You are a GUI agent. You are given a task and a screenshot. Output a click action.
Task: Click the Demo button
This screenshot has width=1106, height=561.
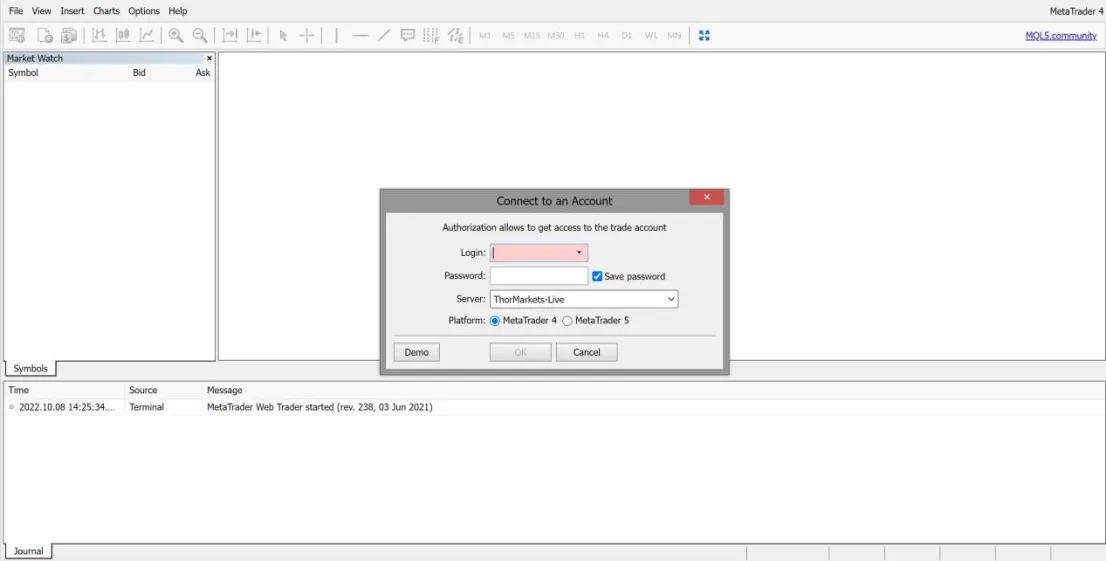pos(416,352)
